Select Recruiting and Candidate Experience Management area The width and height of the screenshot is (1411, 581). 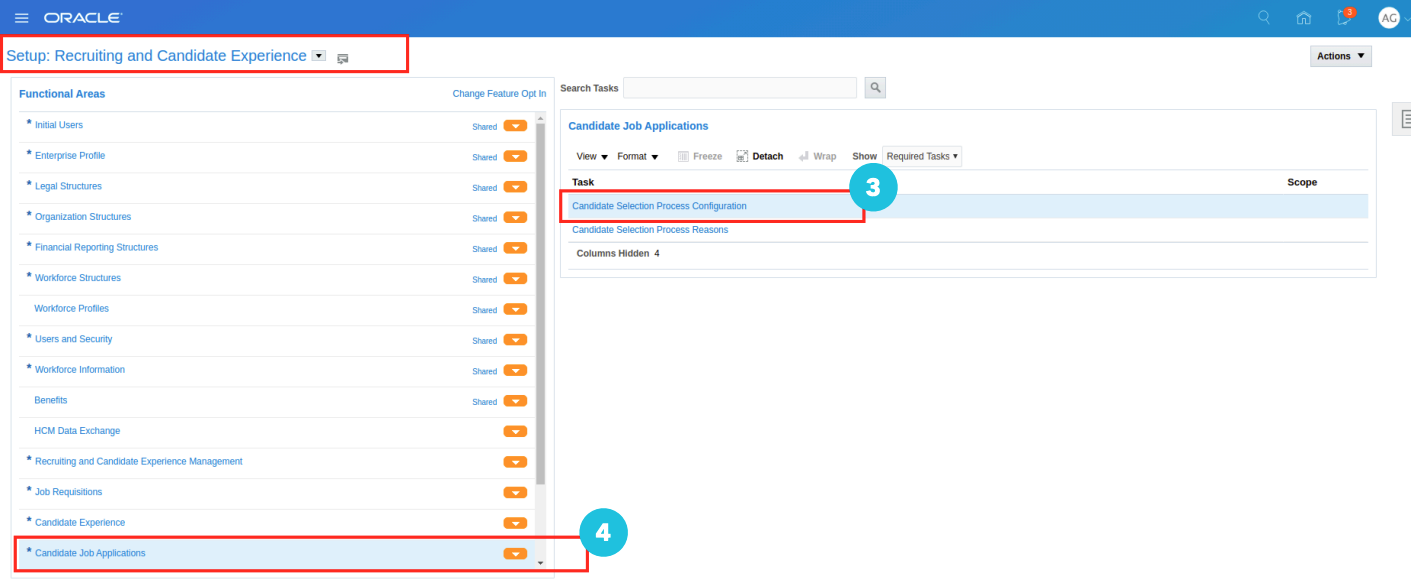[x=139, y=461]
